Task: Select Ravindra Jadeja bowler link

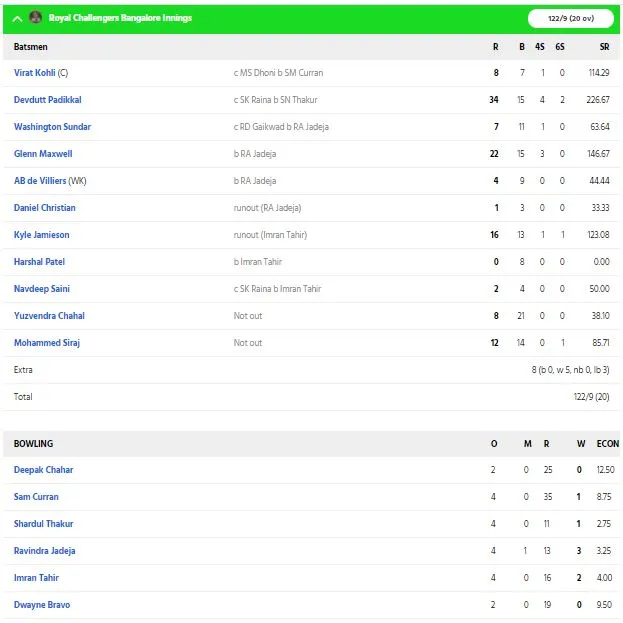Action: tap(44, 551)
